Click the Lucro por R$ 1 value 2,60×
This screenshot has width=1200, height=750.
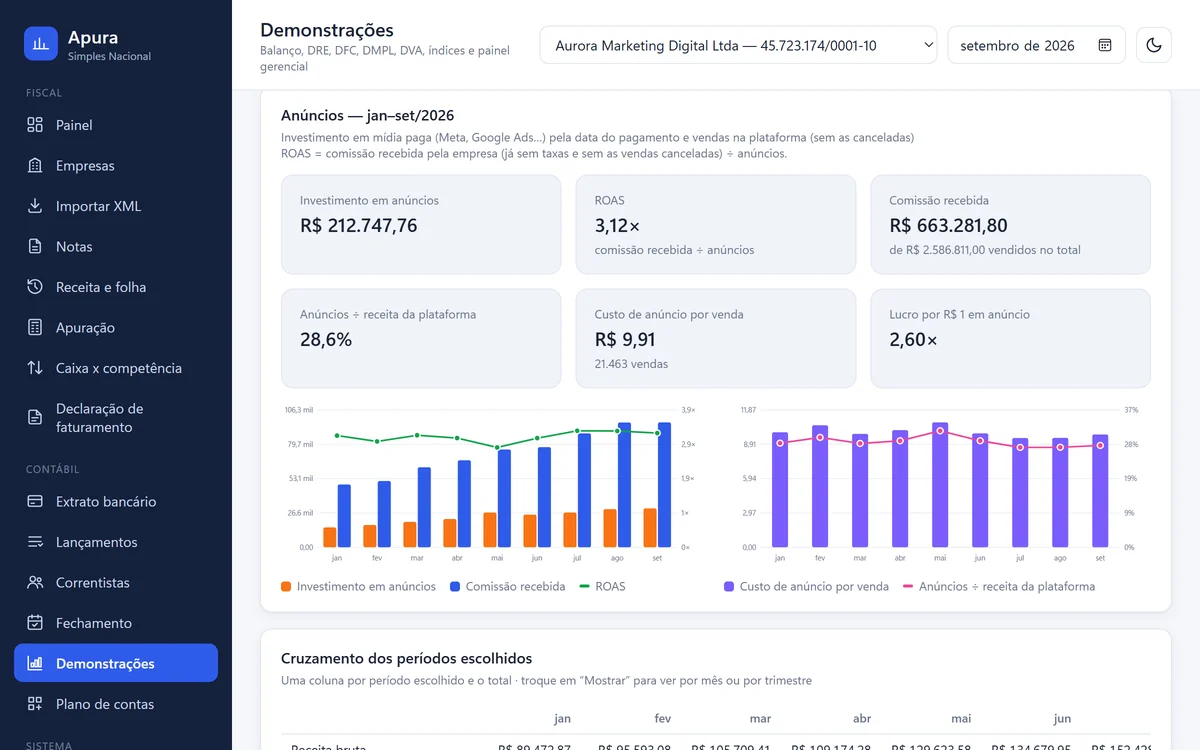coord(914,340)
